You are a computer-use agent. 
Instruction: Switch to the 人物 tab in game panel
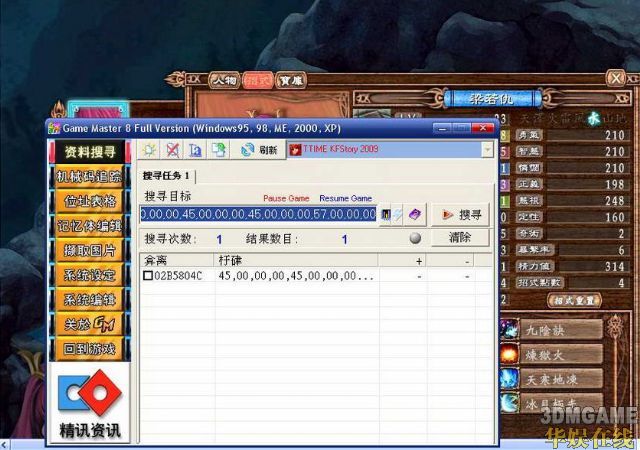tap(224, 80)
